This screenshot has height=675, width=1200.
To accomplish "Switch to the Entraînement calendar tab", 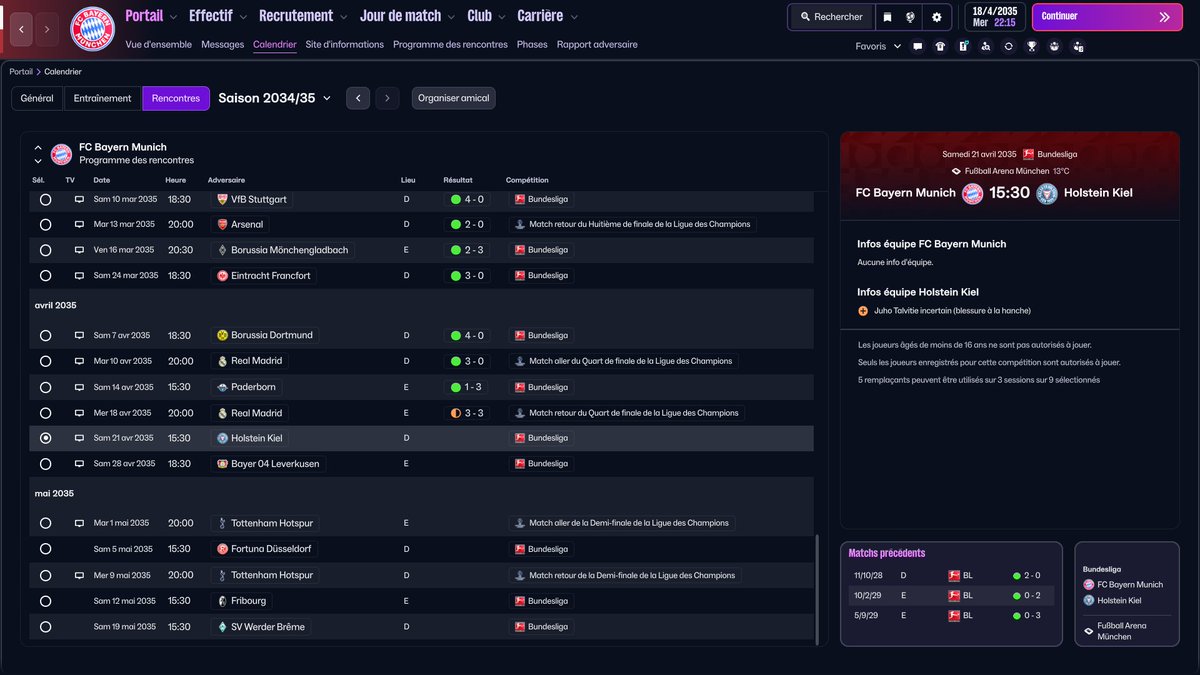I will 103,98.
